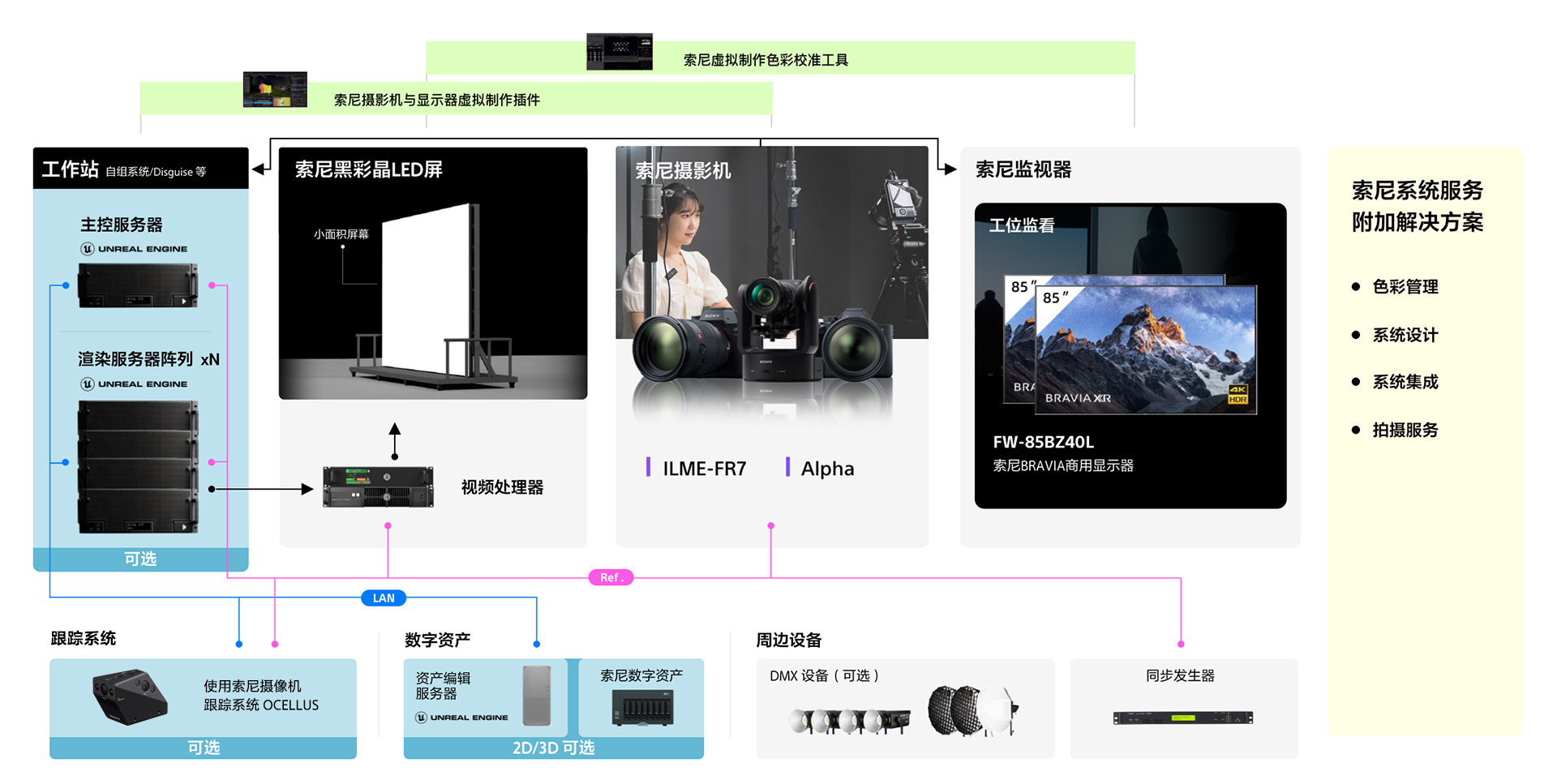Open the Alpha camera label
Screen dimensions: 1557x784
(827, 469)
